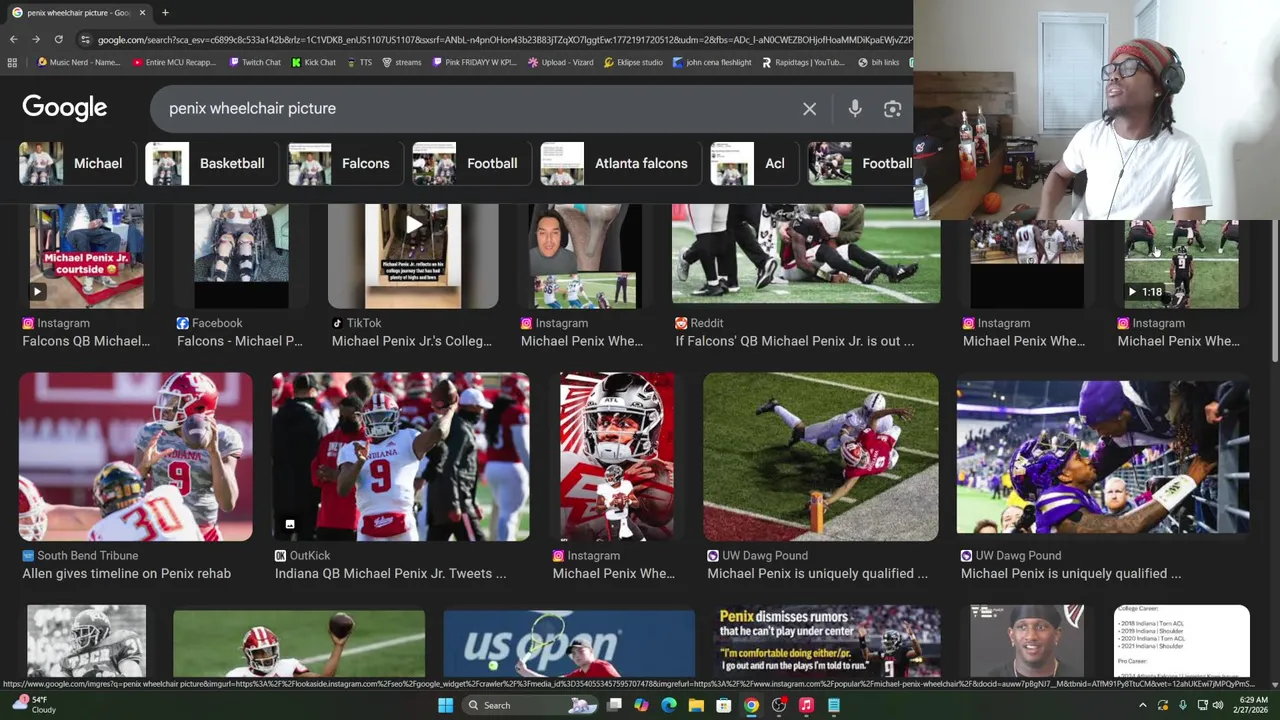Open the TikTok college journey video thumbnail
1280x720 pixels.
[x=413, y=256]
